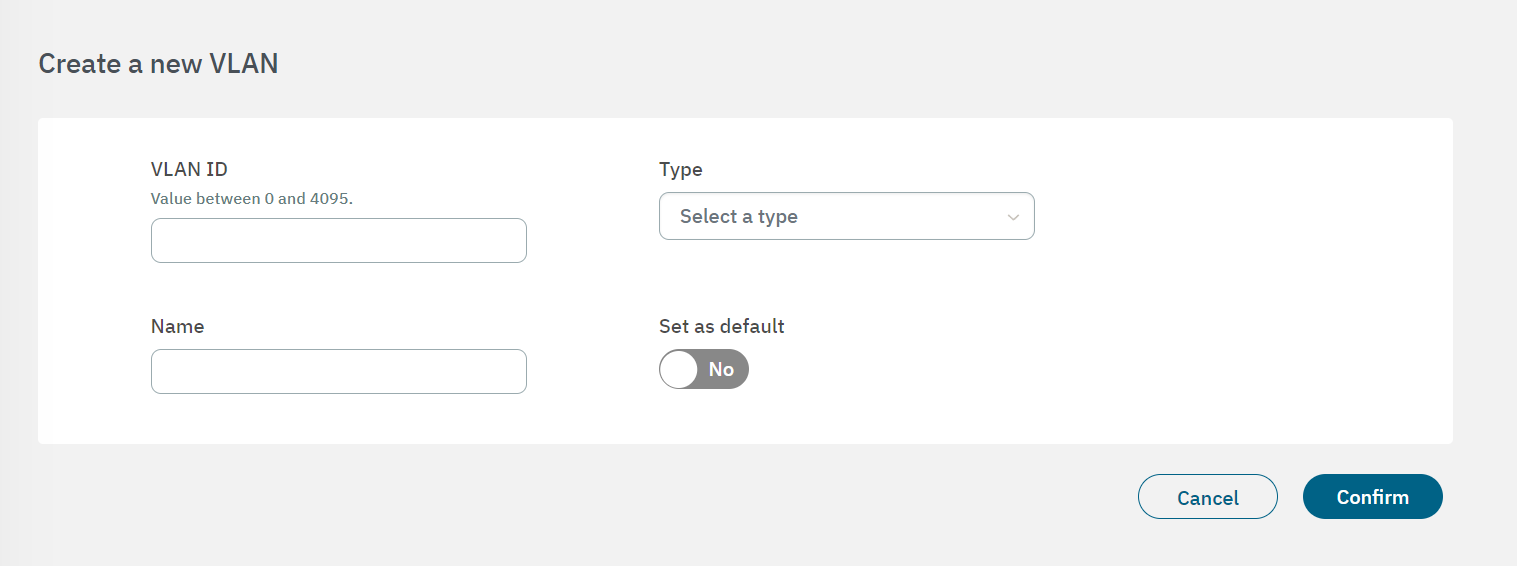Focus the Name text field
Image resolution: width=1517 pixels, height=566 pixels.
339,371
